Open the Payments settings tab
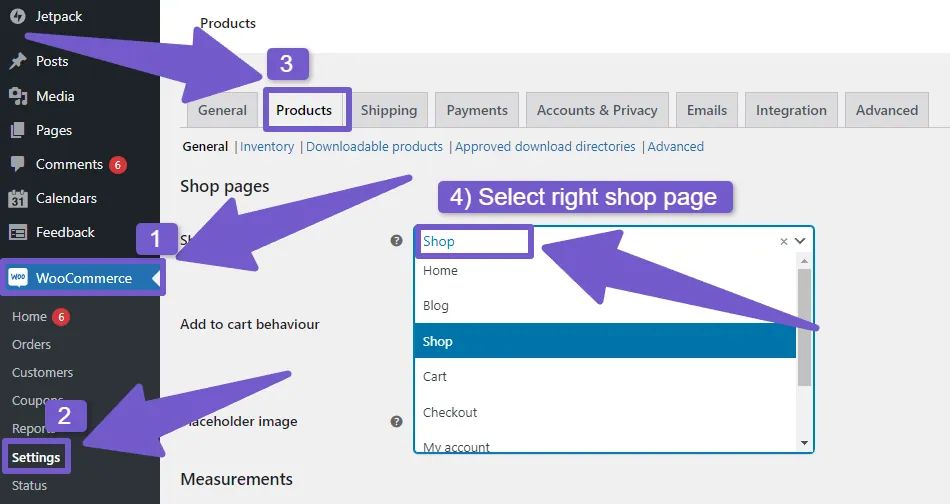This screenshot has height=504, width=950. click(x=477, y=110)
